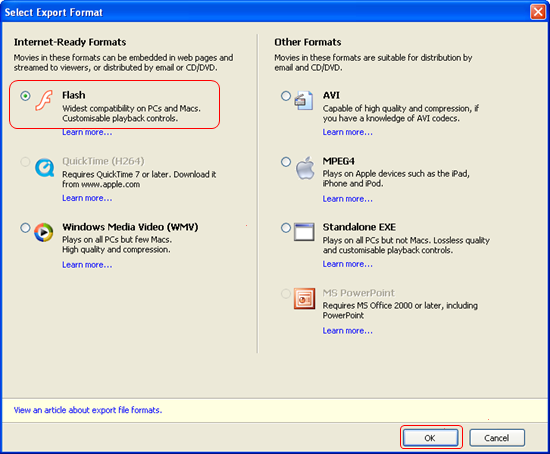This screenshot has height=454, width=550.
Task: Select the MS PowerPoint radio button
Action: click(x=286, y=294)
